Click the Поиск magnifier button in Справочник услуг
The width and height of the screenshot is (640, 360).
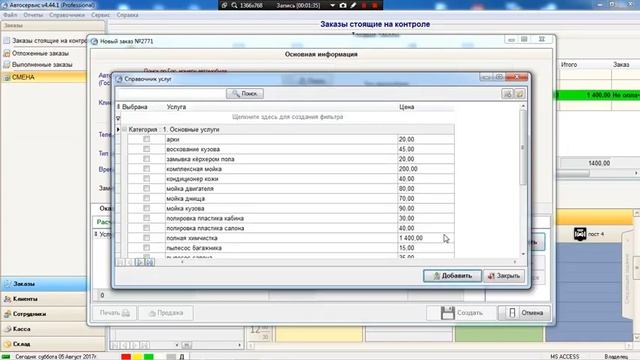click(244, 93)
